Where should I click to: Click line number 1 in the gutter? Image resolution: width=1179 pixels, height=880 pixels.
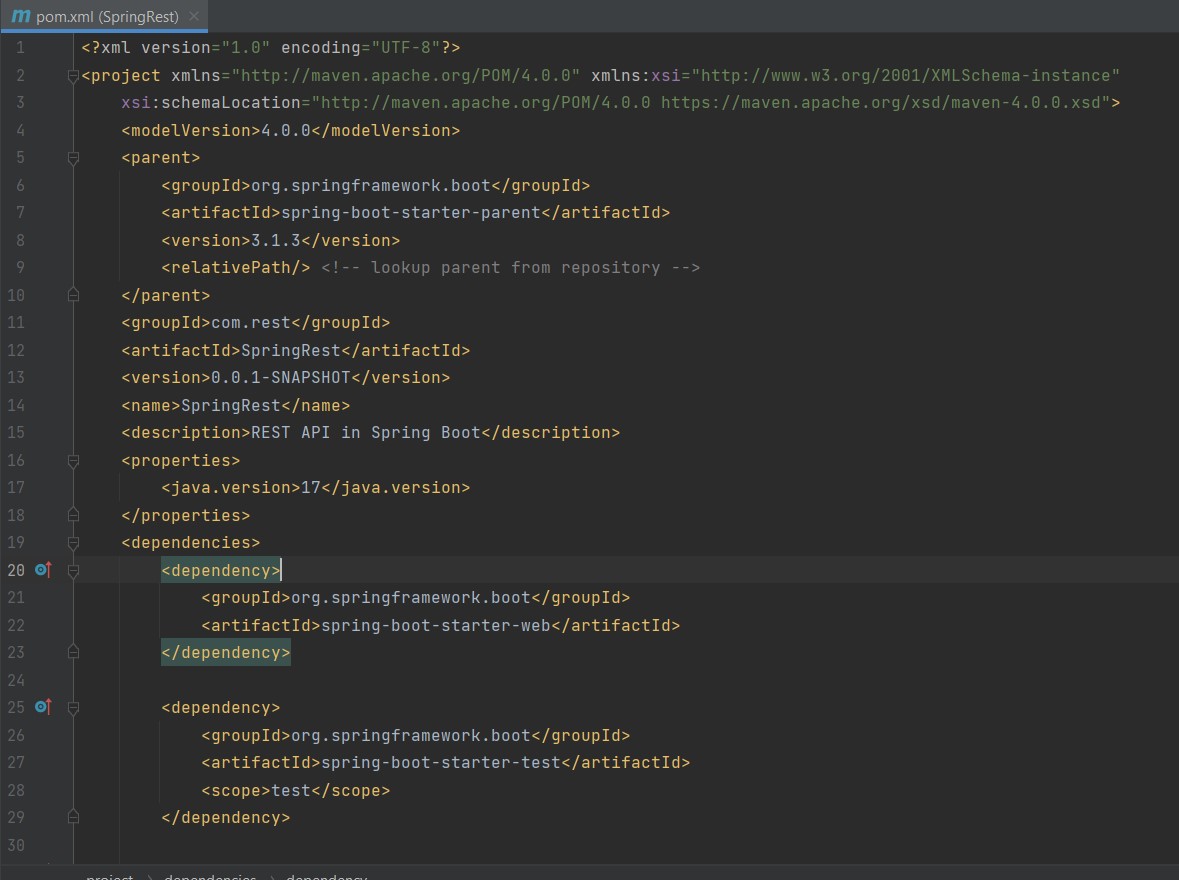click(20, 47)
